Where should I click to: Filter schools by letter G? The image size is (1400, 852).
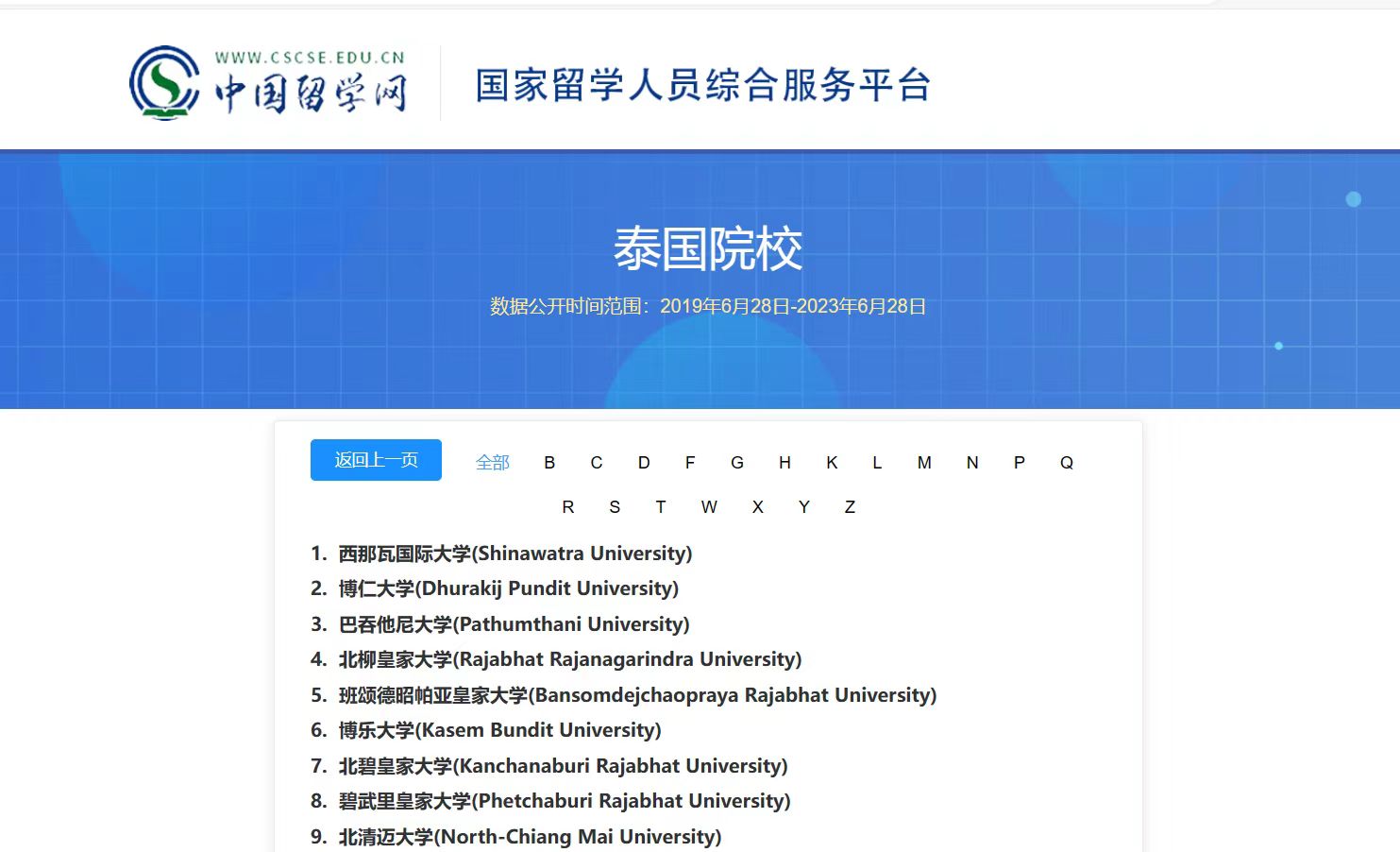pyautogui.click(x=737, y=463)
